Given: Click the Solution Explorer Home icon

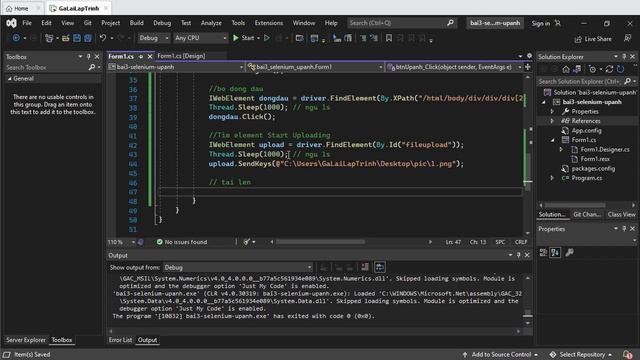Looking at the screenshot, I should coord(566,69).
